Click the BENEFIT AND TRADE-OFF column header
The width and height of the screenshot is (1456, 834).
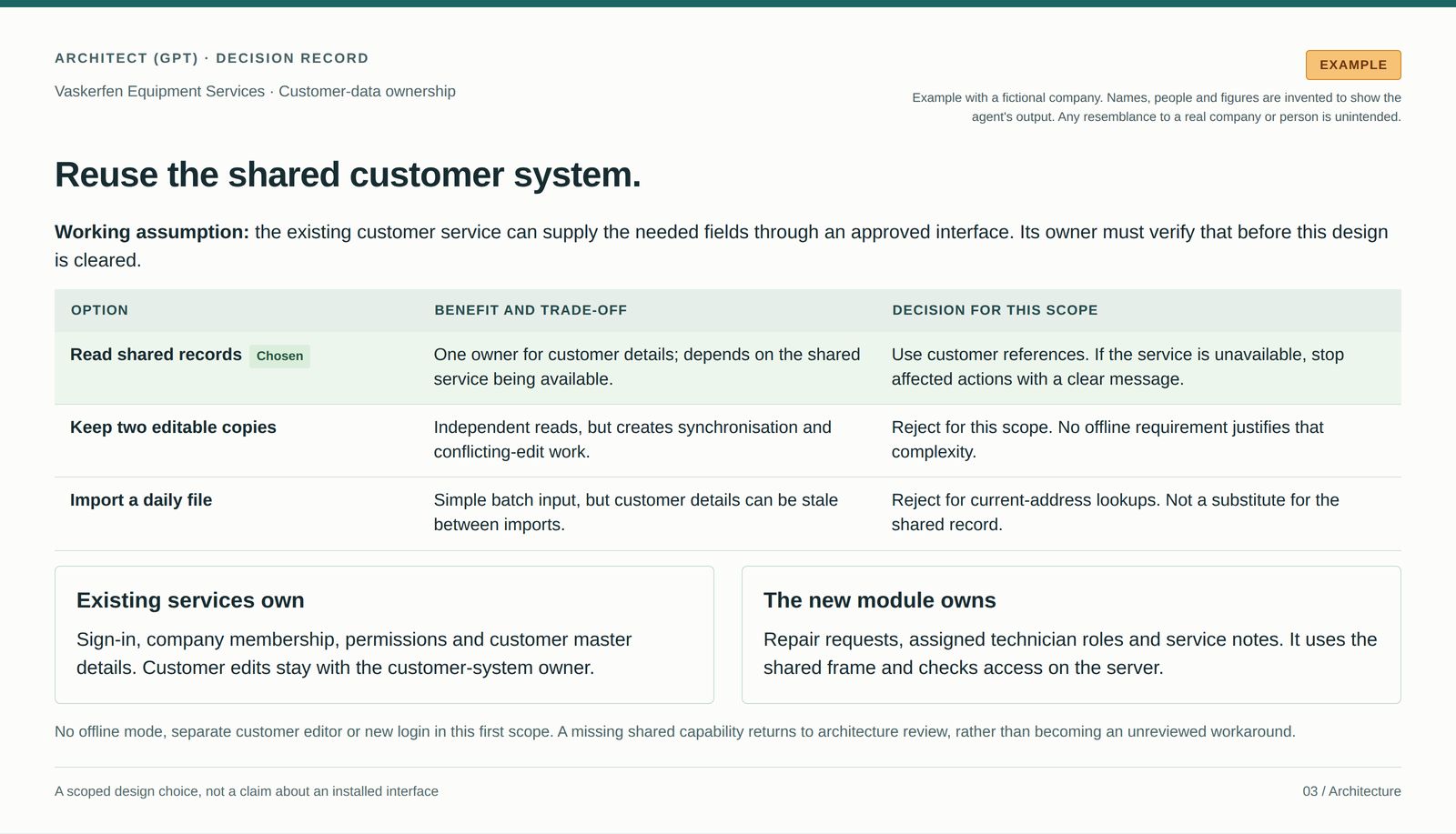[x=531, y=310]
